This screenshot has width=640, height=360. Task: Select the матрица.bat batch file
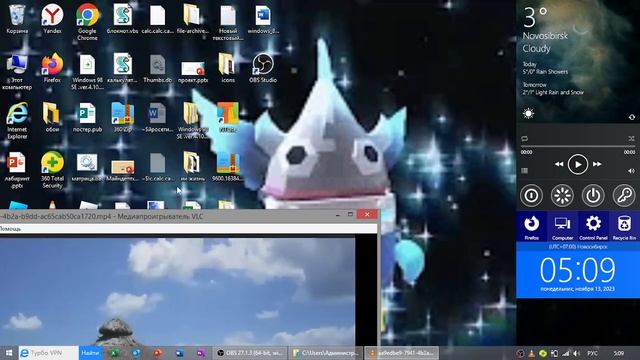pos(87,167)
